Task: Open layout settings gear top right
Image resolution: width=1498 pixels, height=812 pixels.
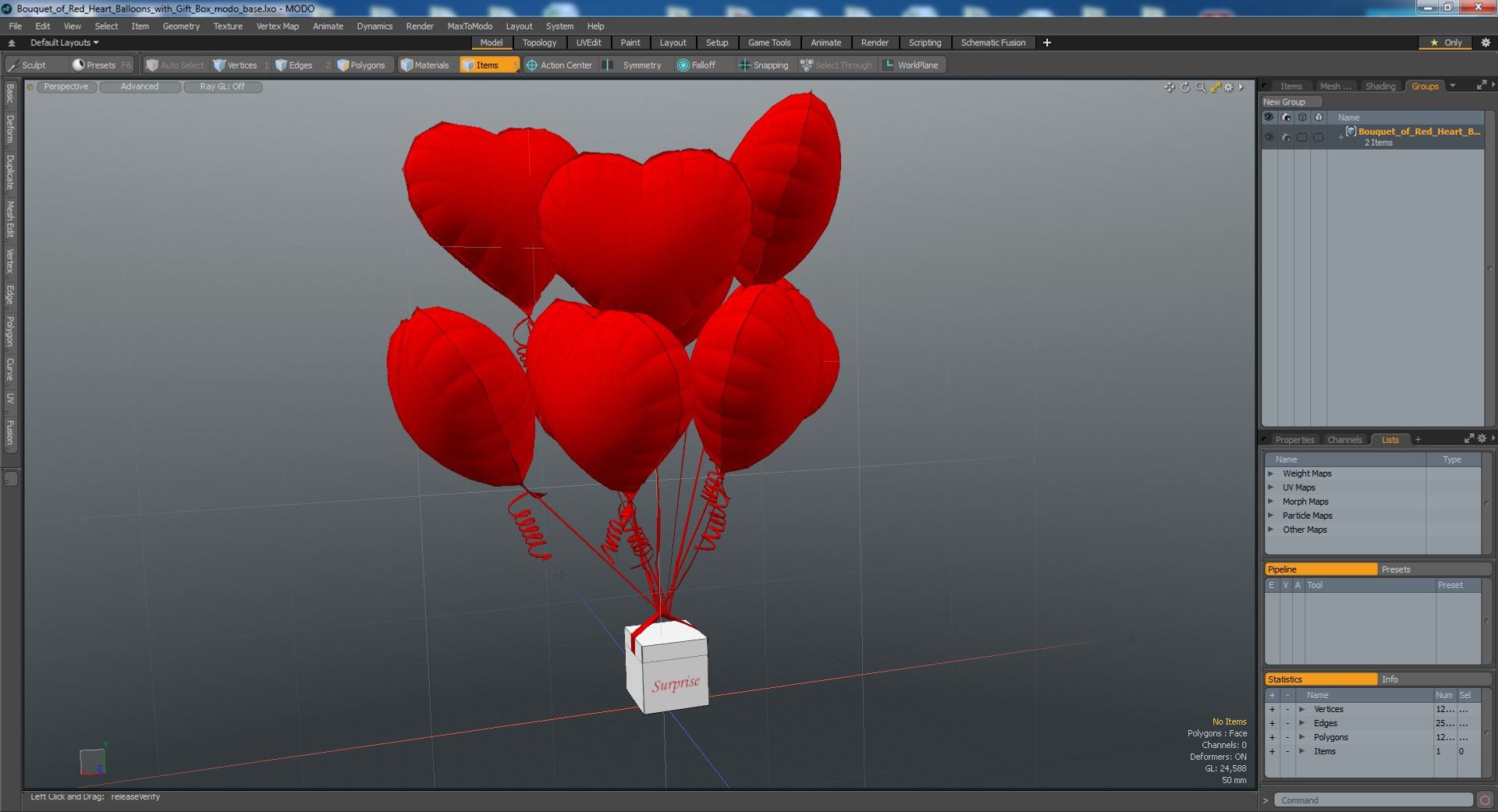Action: (1486, 43)
